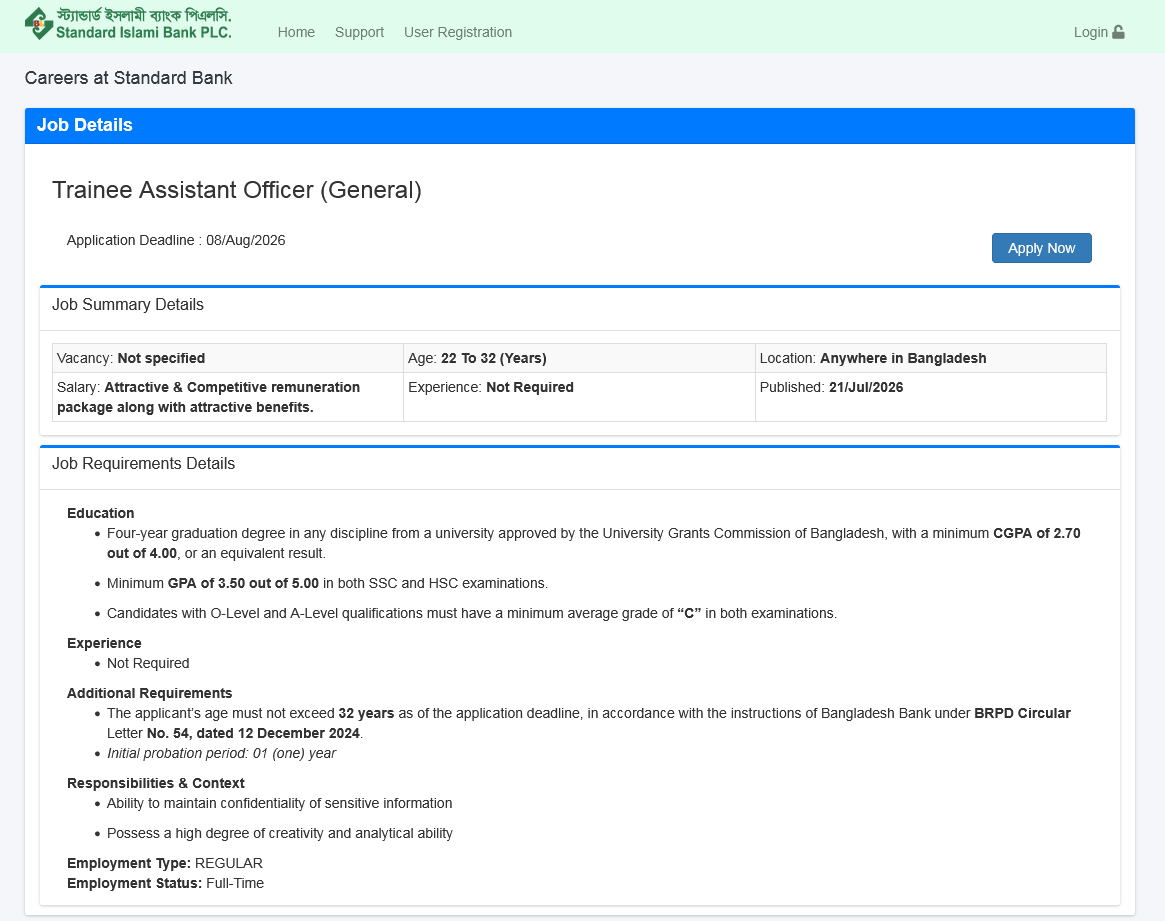Click the Education section label
1165x921 pixels.
pyautogui.click(x=100, y=513)
